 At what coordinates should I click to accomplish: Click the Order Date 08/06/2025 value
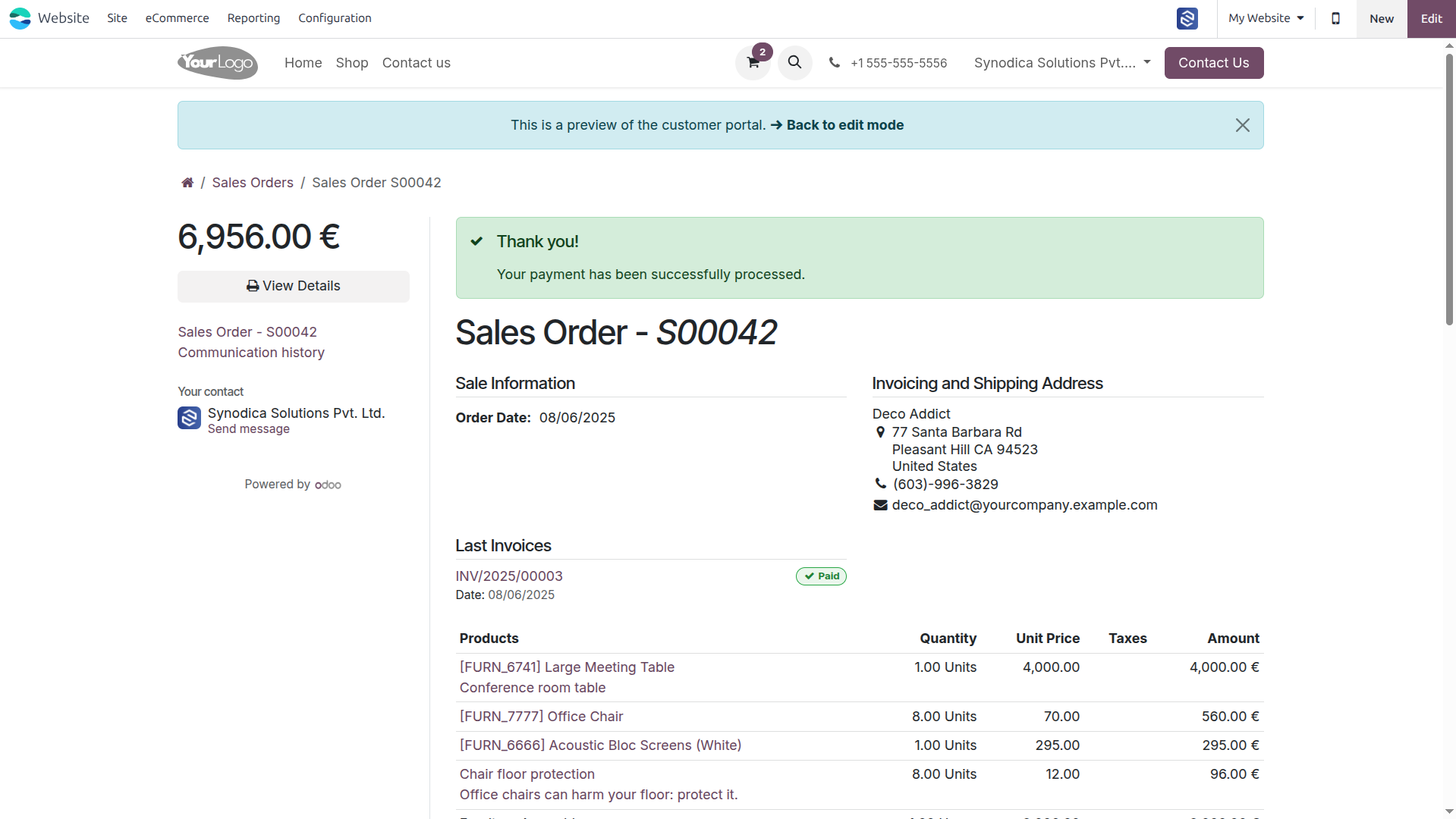577,418
